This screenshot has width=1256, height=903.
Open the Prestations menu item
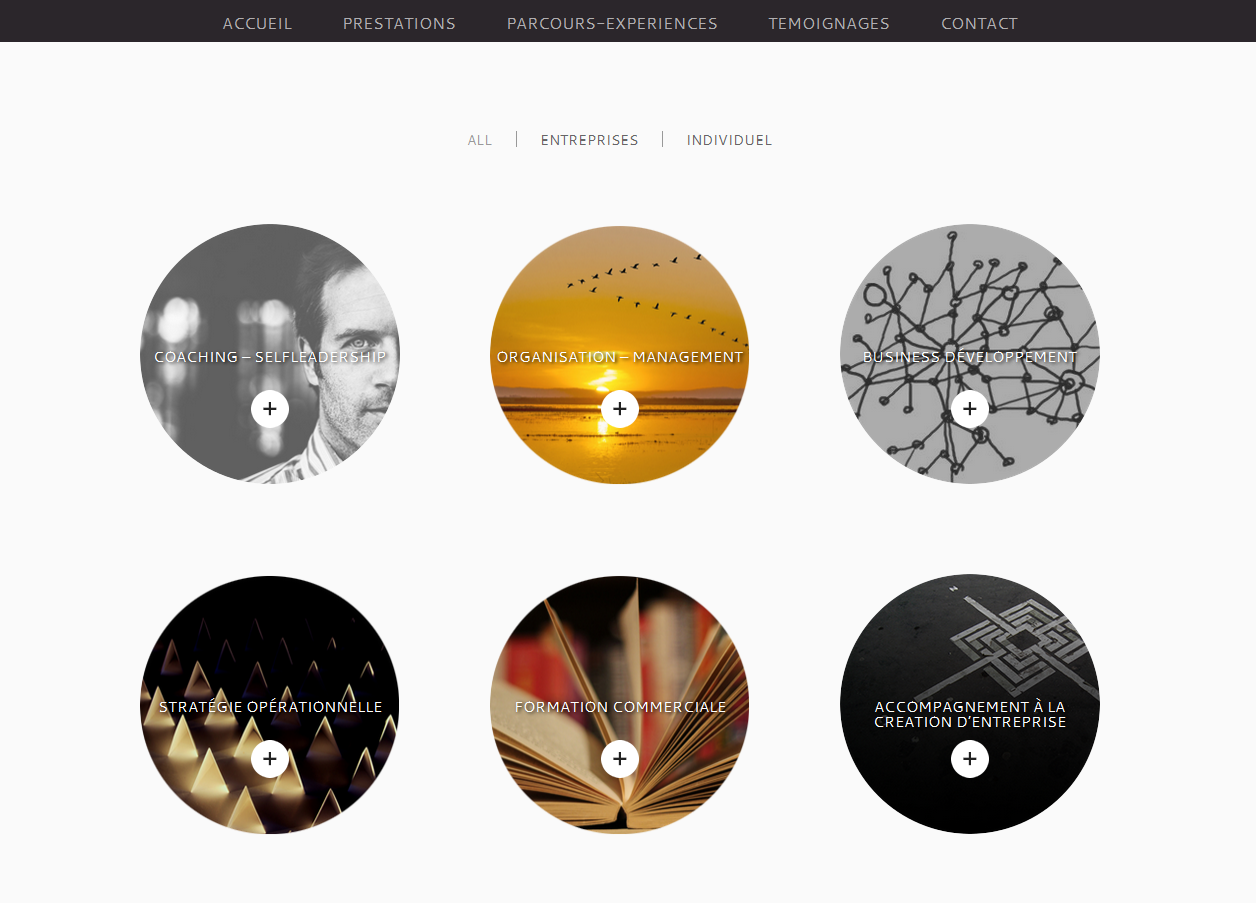[x=399, y=23]
